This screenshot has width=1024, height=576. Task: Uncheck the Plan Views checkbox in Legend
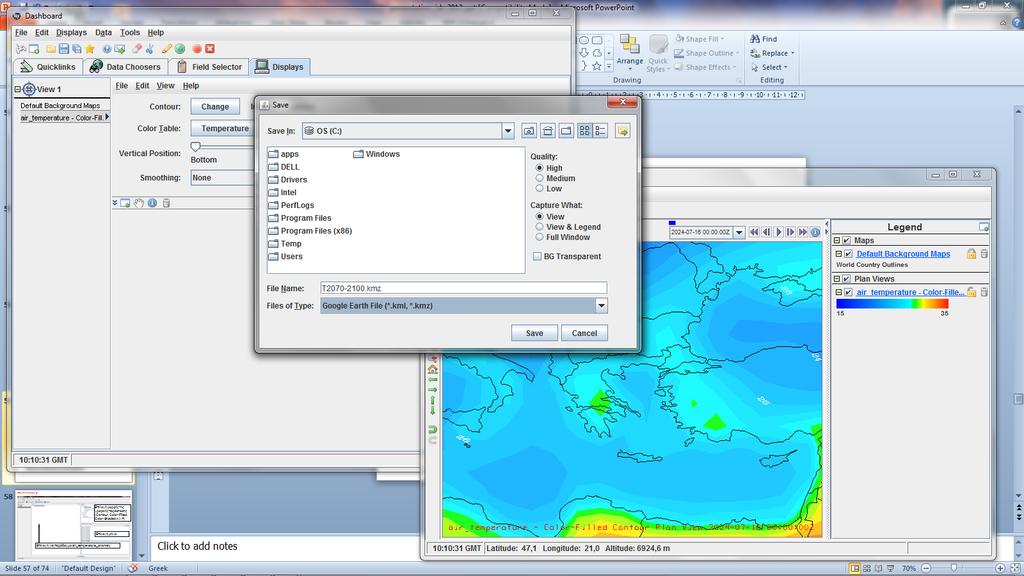847,279
